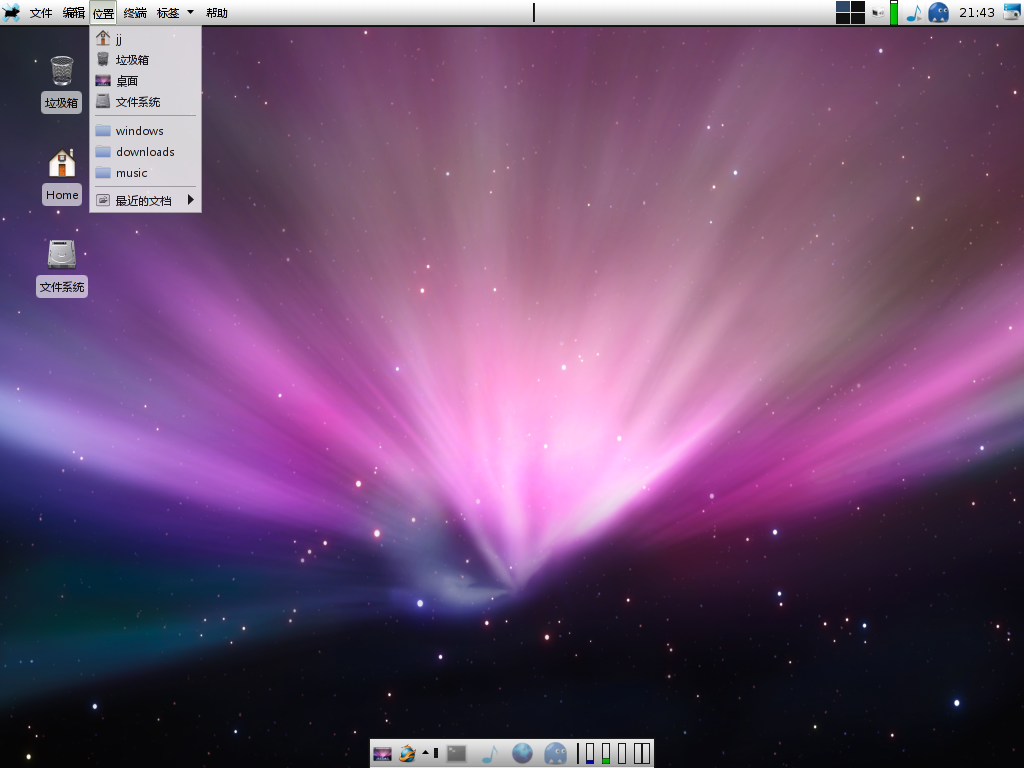Switch to the bottom-right workspace

(x=858, y=18)
